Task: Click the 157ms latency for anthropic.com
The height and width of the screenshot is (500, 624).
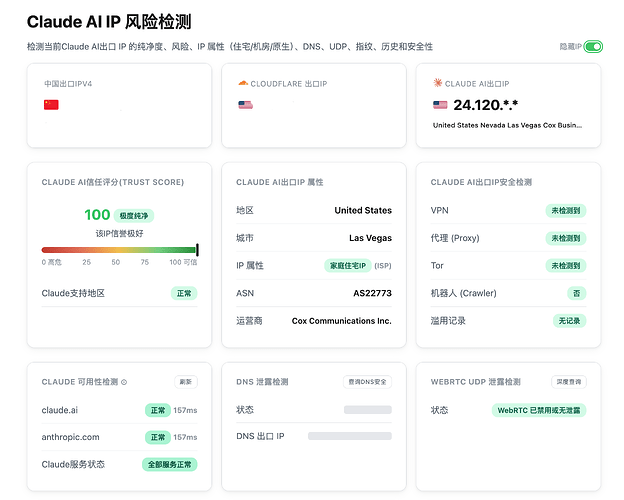Action: [x=185, y=437]
